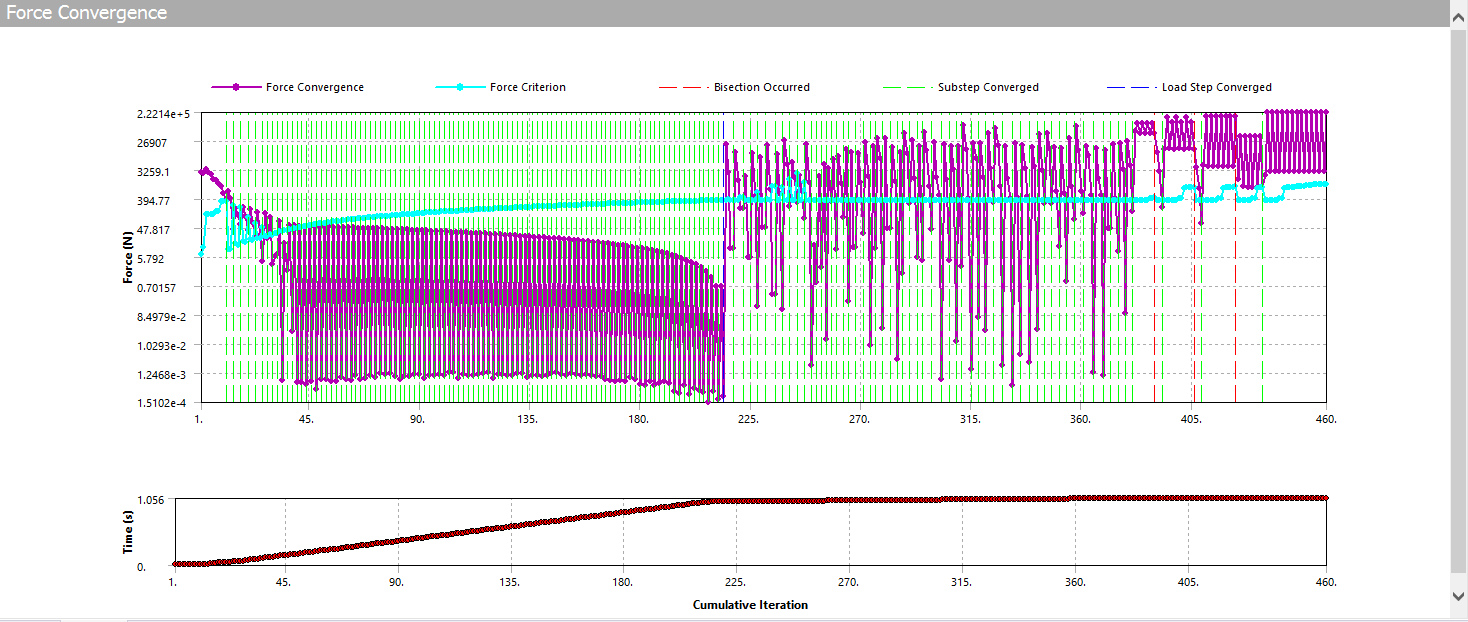Click the 1.5102e-4 minimum force tick label

pyautogui.click(x=165, y=404)
